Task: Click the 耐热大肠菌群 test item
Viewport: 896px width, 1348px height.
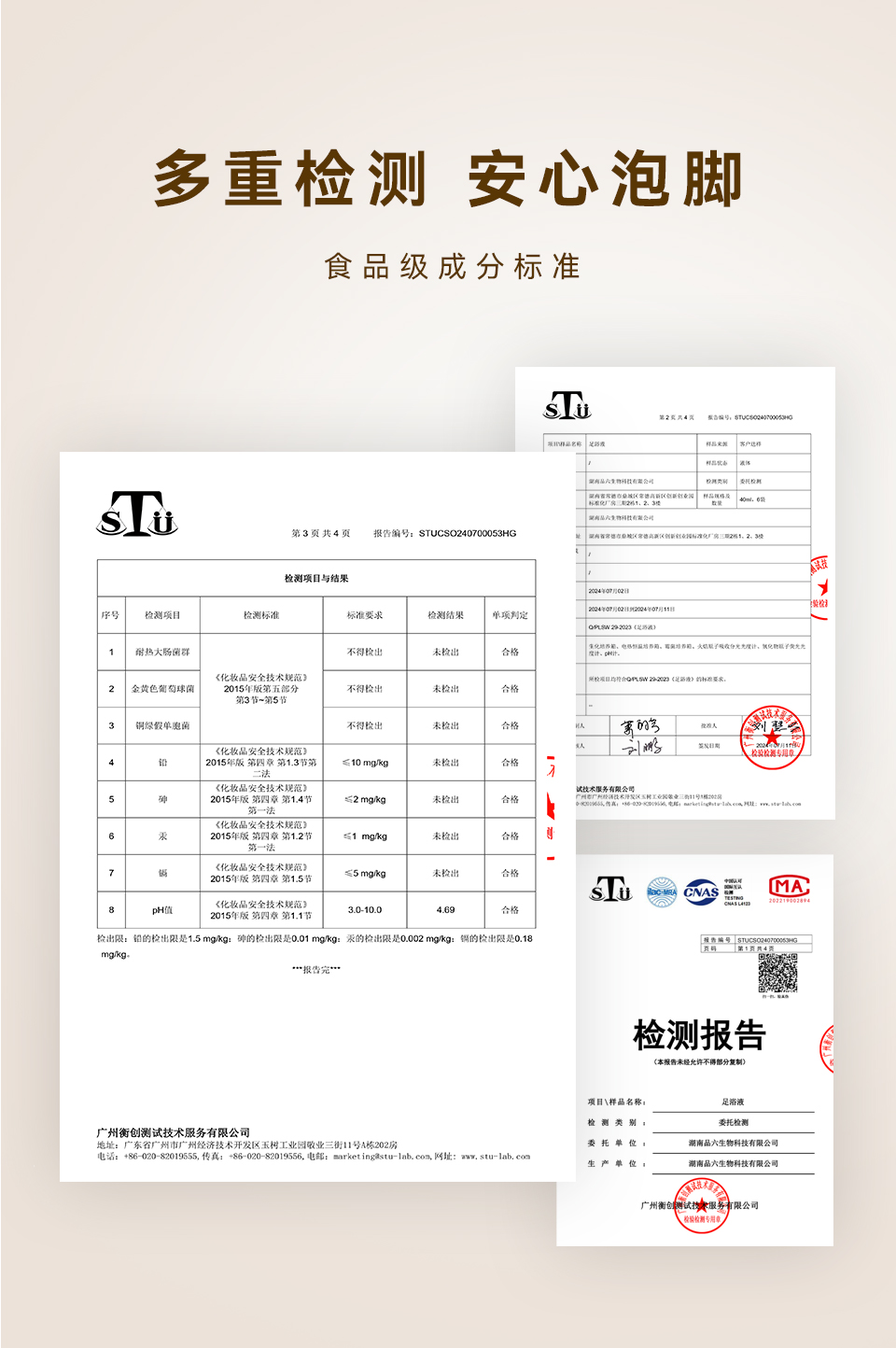Action: coord(162,653)
